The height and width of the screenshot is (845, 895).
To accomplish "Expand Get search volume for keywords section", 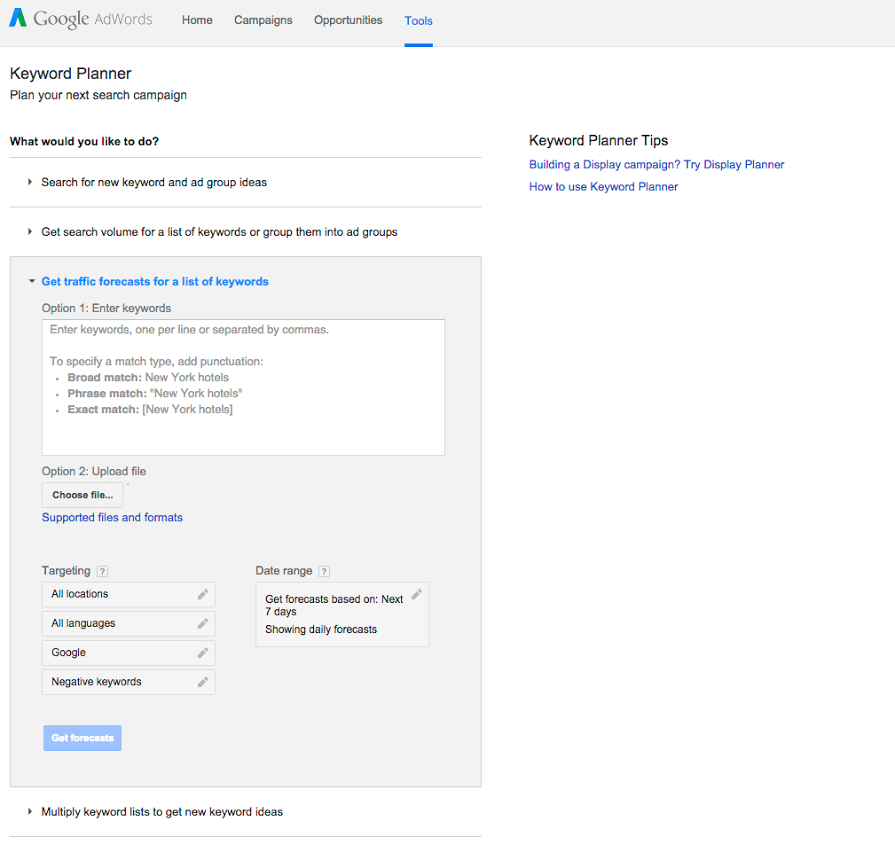I will coord(218,232).
